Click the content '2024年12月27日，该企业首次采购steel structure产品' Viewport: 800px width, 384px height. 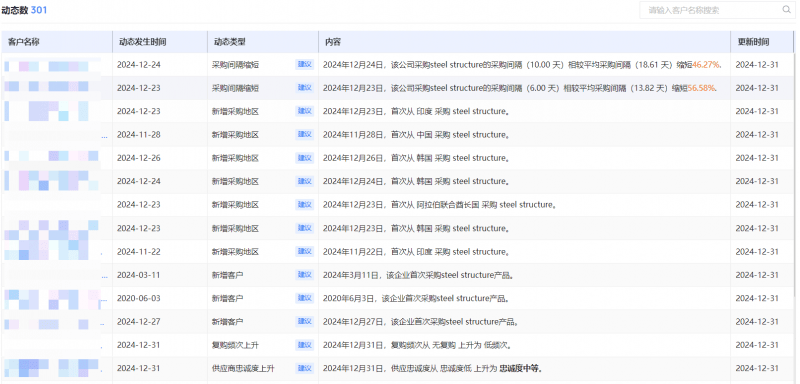(419, 321)
